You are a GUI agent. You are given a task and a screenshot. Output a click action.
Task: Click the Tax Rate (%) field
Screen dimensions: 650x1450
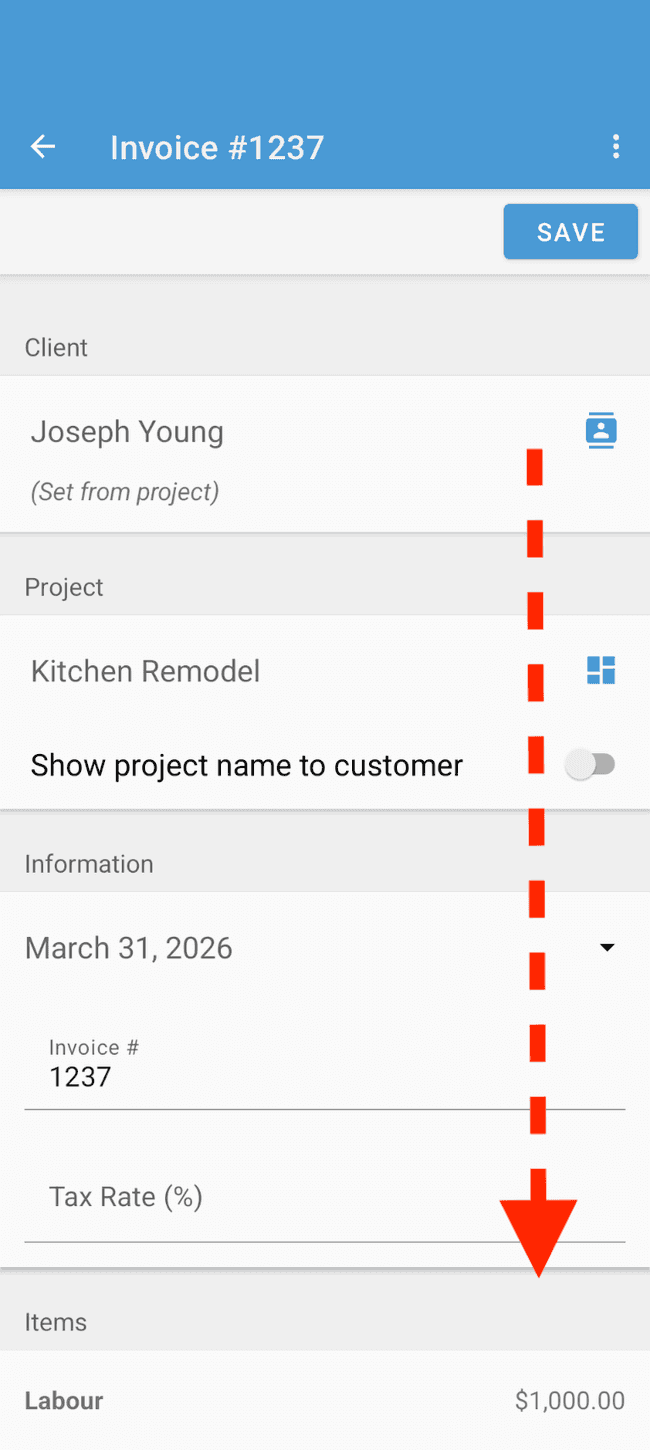[x=200, y=1196]
